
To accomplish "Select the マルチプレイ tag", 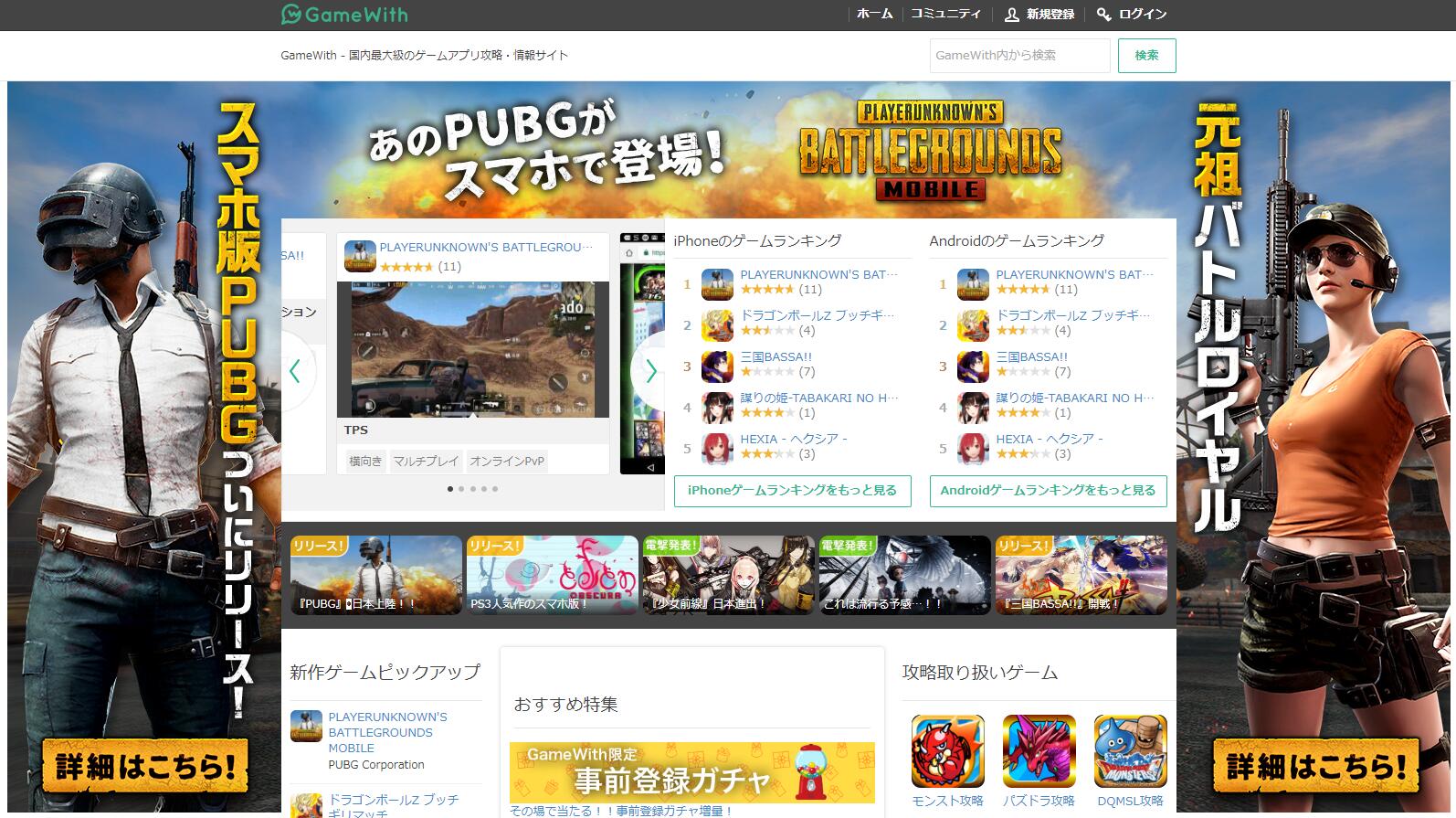I will click(426, 461).
